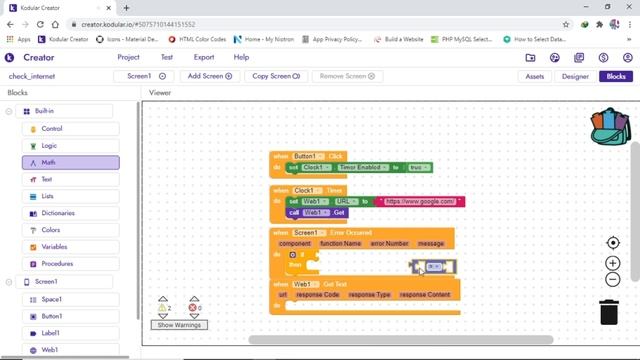
Task: Select the Text blocks category
Action: [71, 179]
